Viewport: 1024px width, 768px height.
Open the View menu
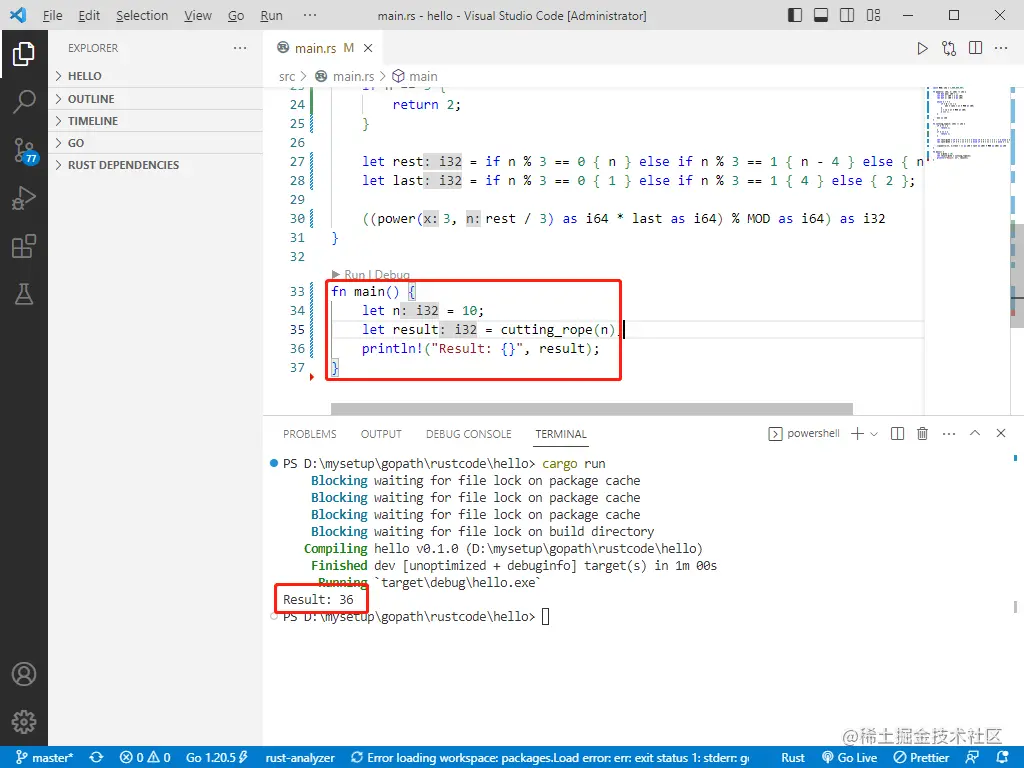point(197,15)
